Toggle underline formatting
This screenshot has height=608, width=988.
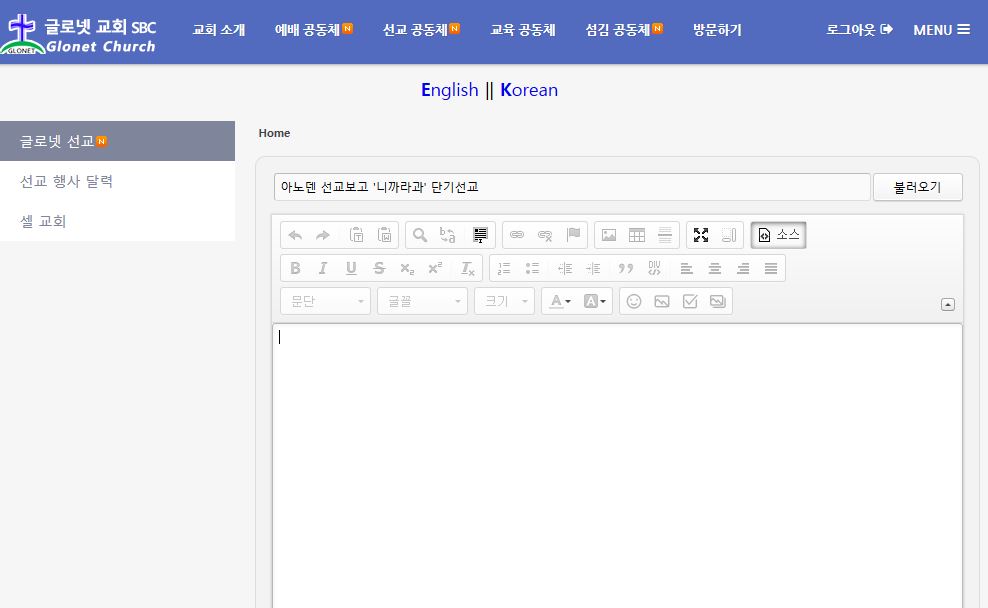351,268
